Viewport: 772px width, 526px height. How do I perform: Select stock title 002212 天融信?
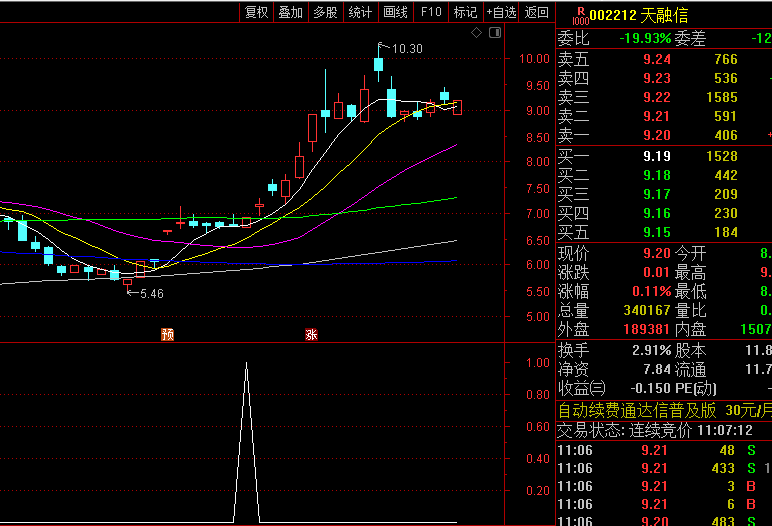point(639,16)
